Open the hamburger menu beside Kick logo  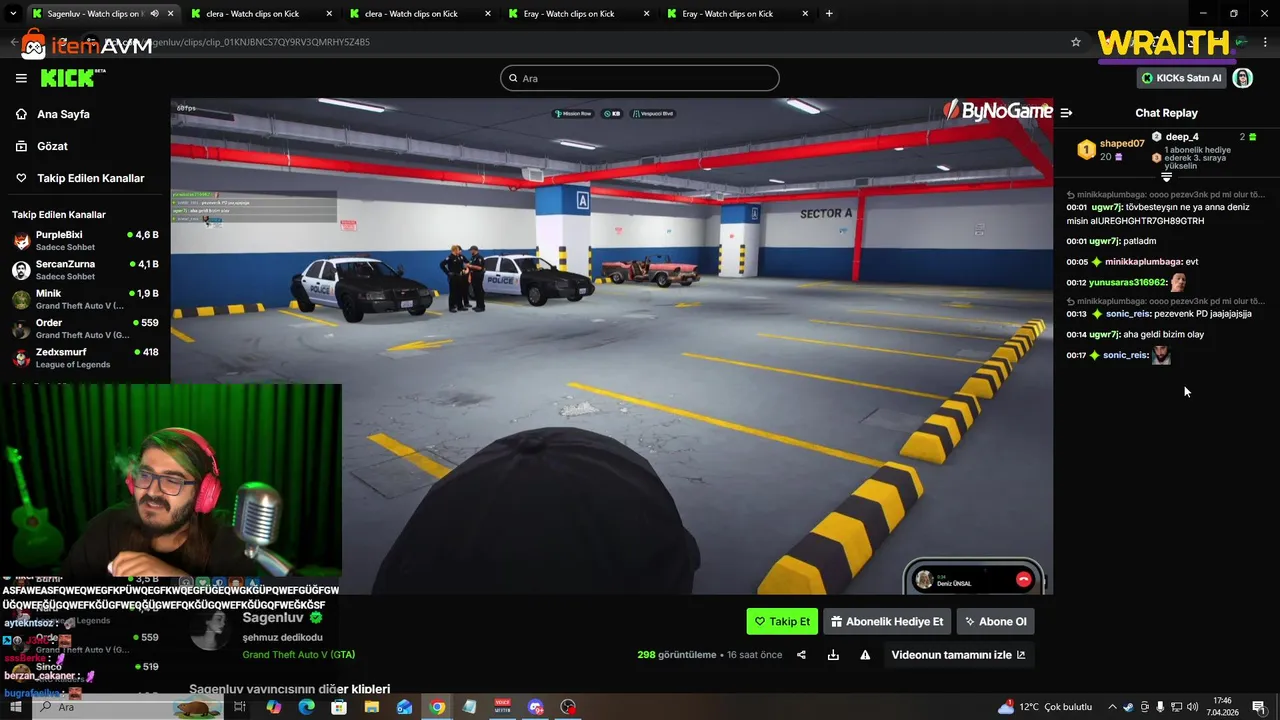pyautogui.click(x=21, y=78)
